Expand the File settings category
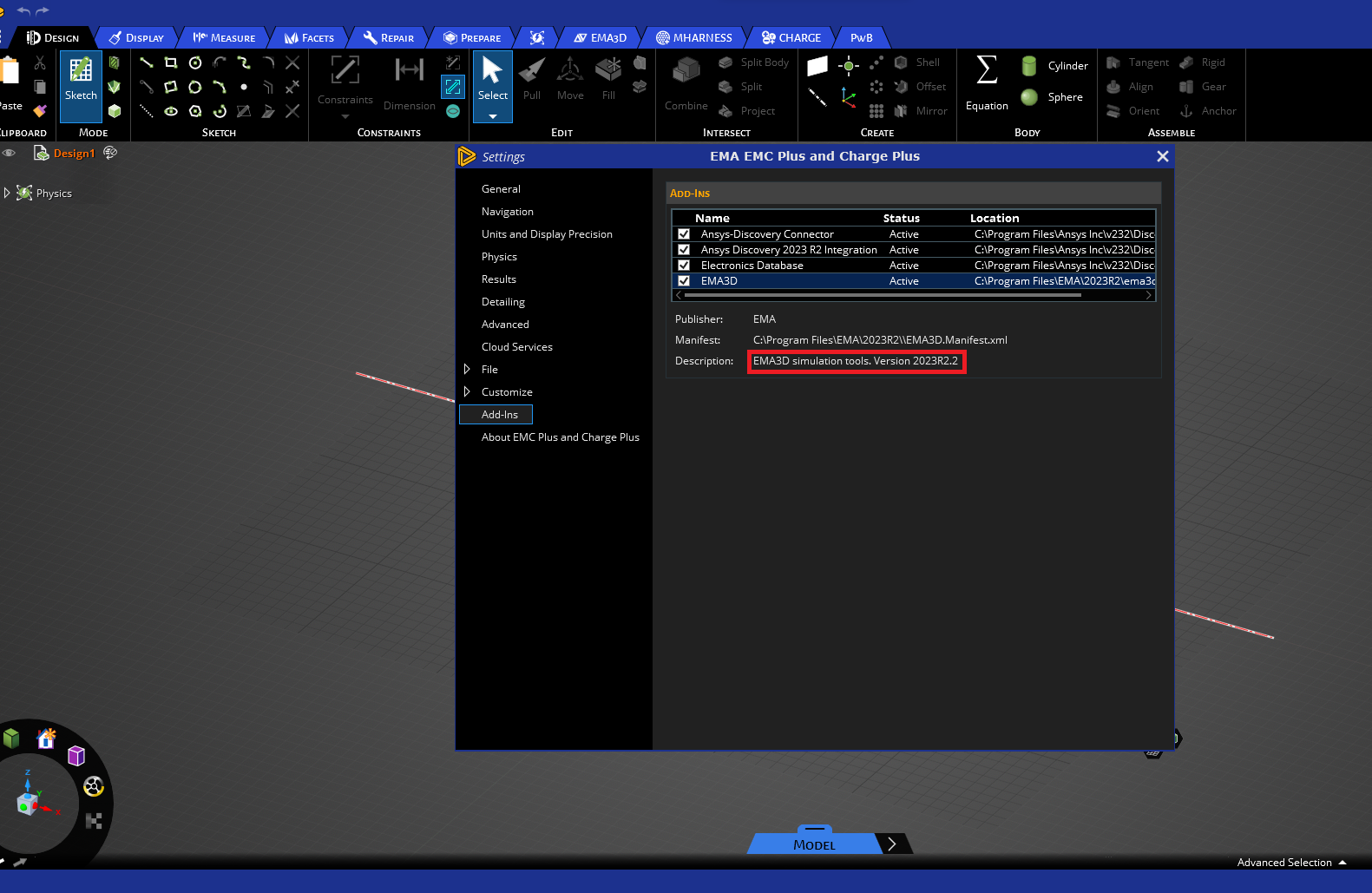The image size is (1372, 893). click(x=467, y=370)
